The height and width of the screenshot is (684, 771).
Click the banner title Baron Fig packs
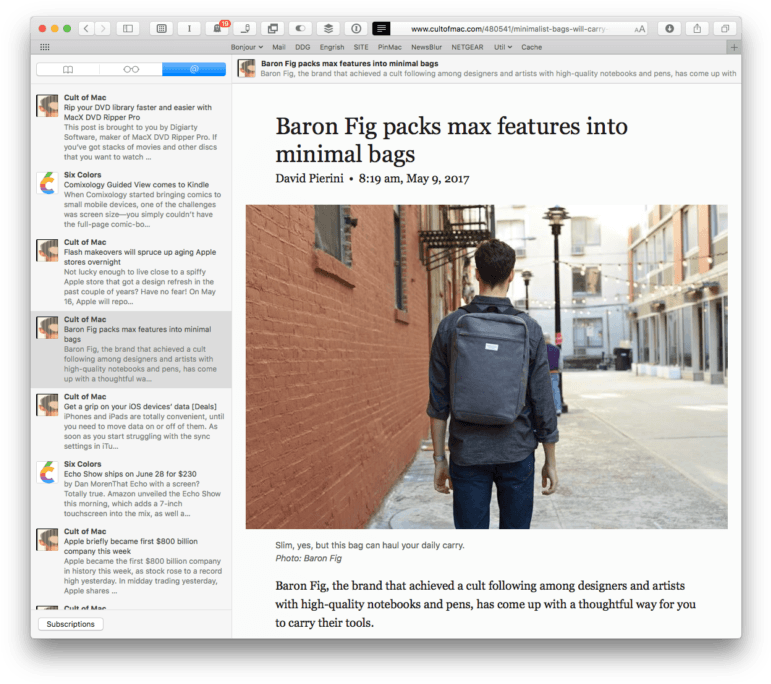[350, 63]
